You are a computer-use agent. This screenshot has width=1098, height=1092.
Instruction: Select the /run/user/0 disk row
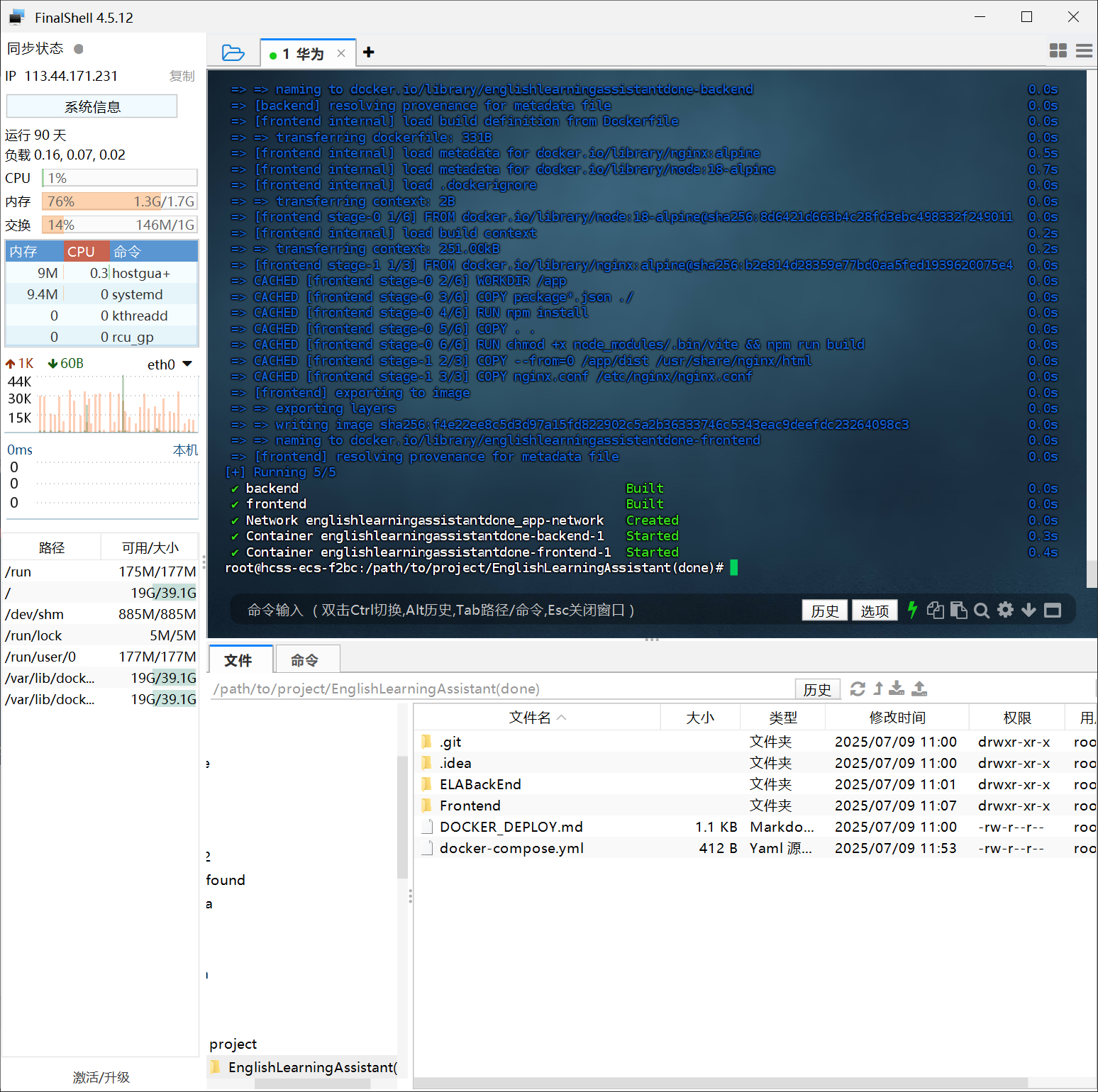pyautogui.click(x=100, y=657)
